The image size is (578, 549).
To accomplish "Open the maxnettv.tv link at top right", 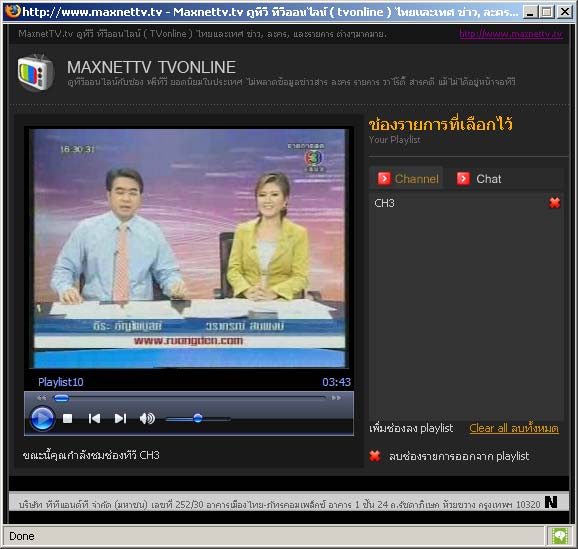I will pos(511,34).
